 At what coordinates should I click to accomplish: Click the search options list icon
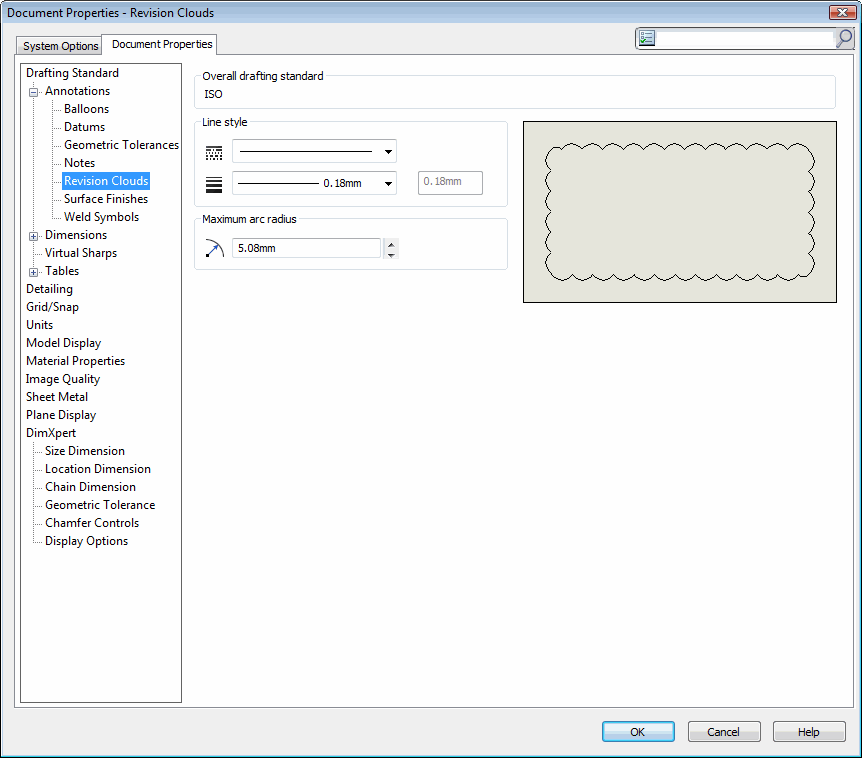pyautogui.click(x=647, y=38)
